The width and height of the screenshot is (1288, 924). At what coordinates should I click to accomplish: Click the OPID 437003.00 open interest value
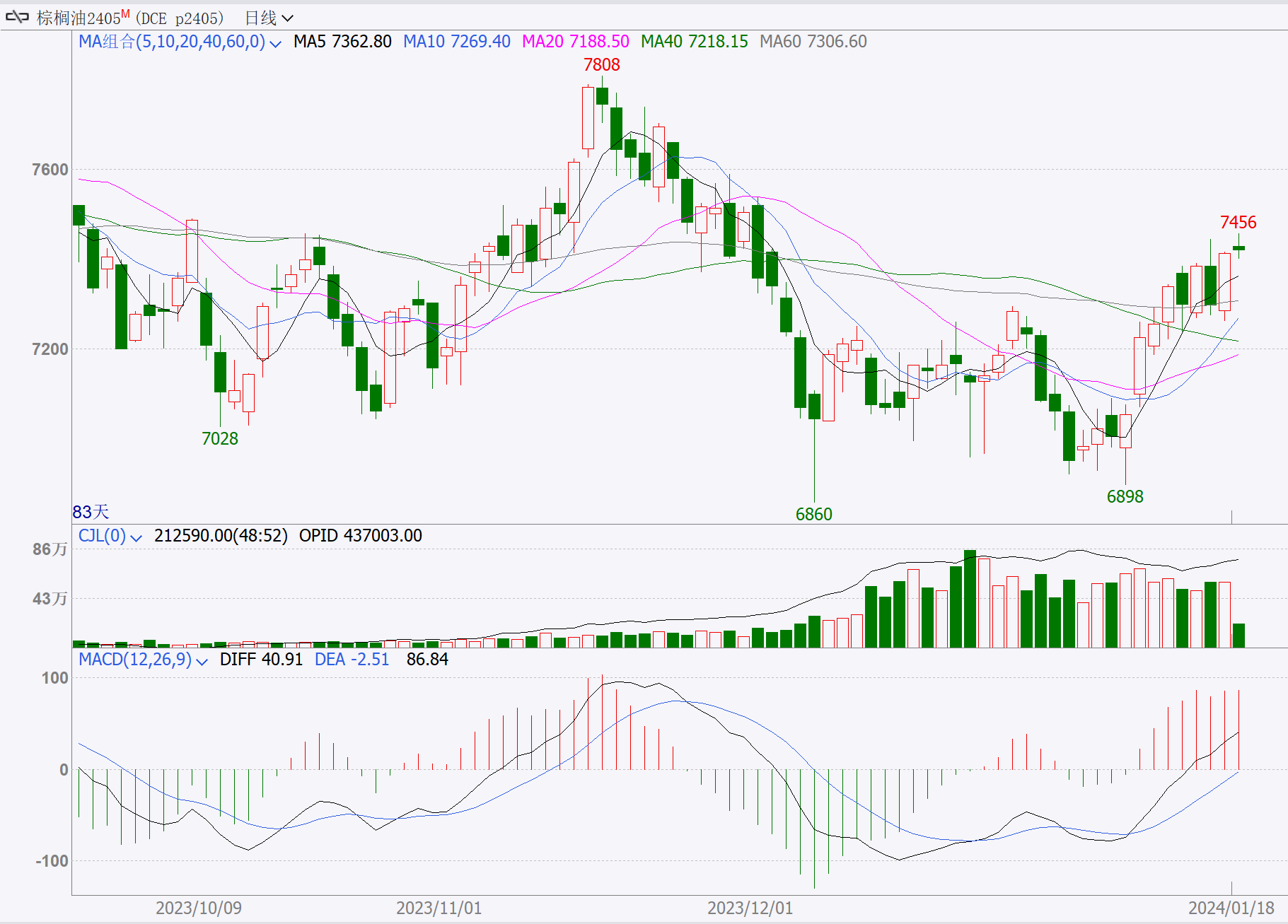(361, 536)
